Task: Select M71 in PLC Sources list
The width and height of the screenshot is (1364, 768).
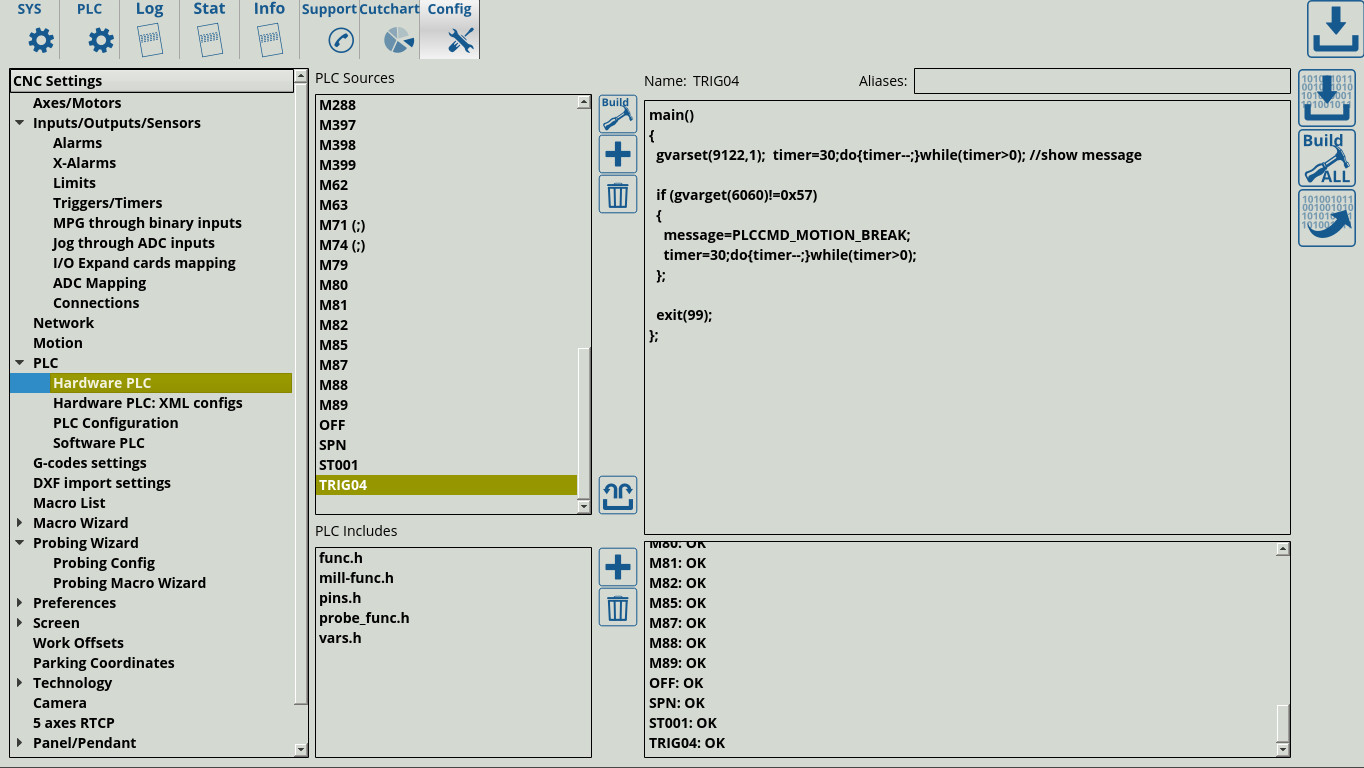Action: (342, 225)
